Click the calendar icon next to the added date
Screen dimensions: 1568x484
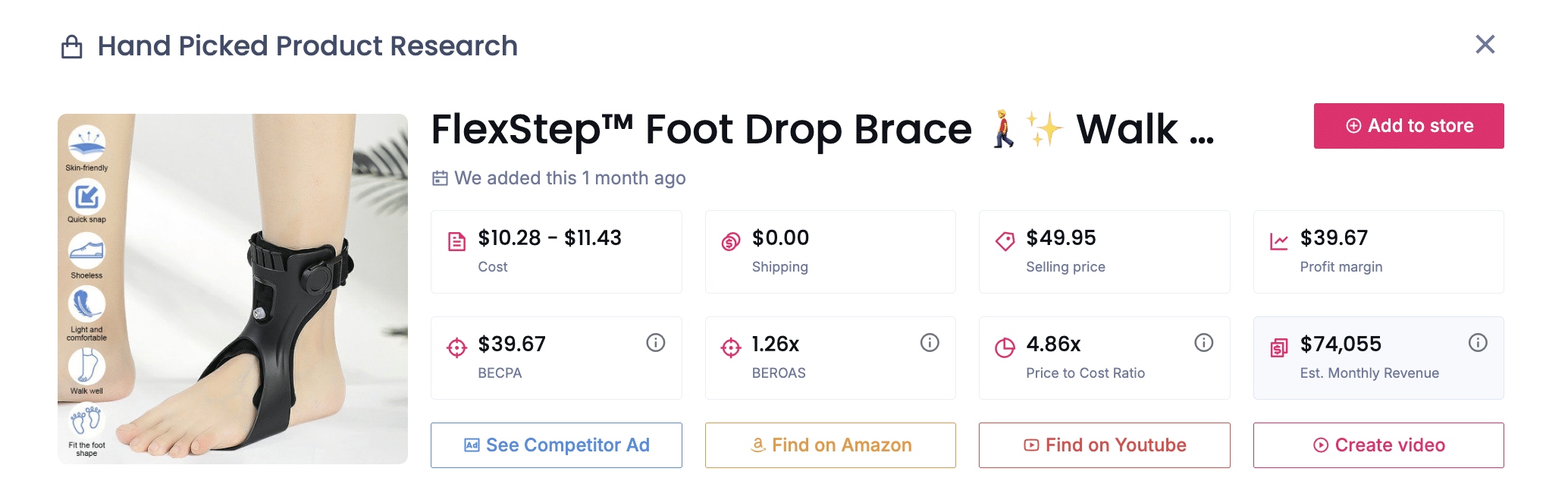[x=439, y=178]
